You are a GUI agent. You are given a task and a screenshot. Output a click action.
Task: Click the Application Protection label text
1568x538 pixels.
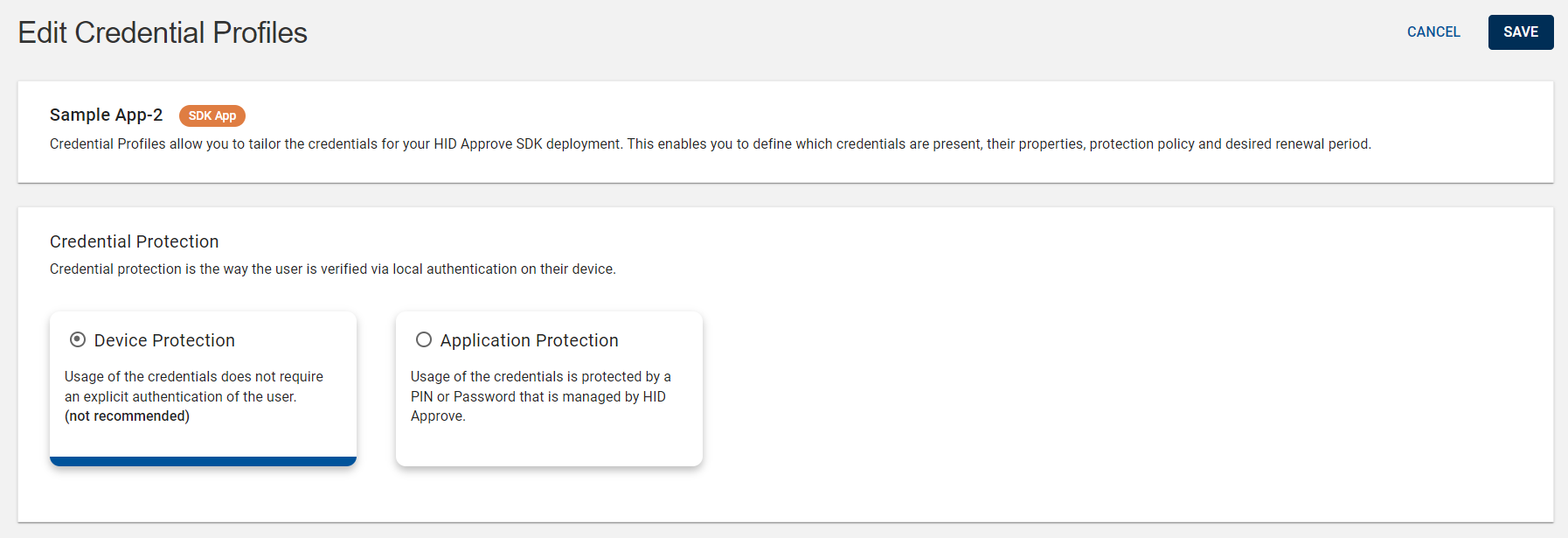point(529,340)
